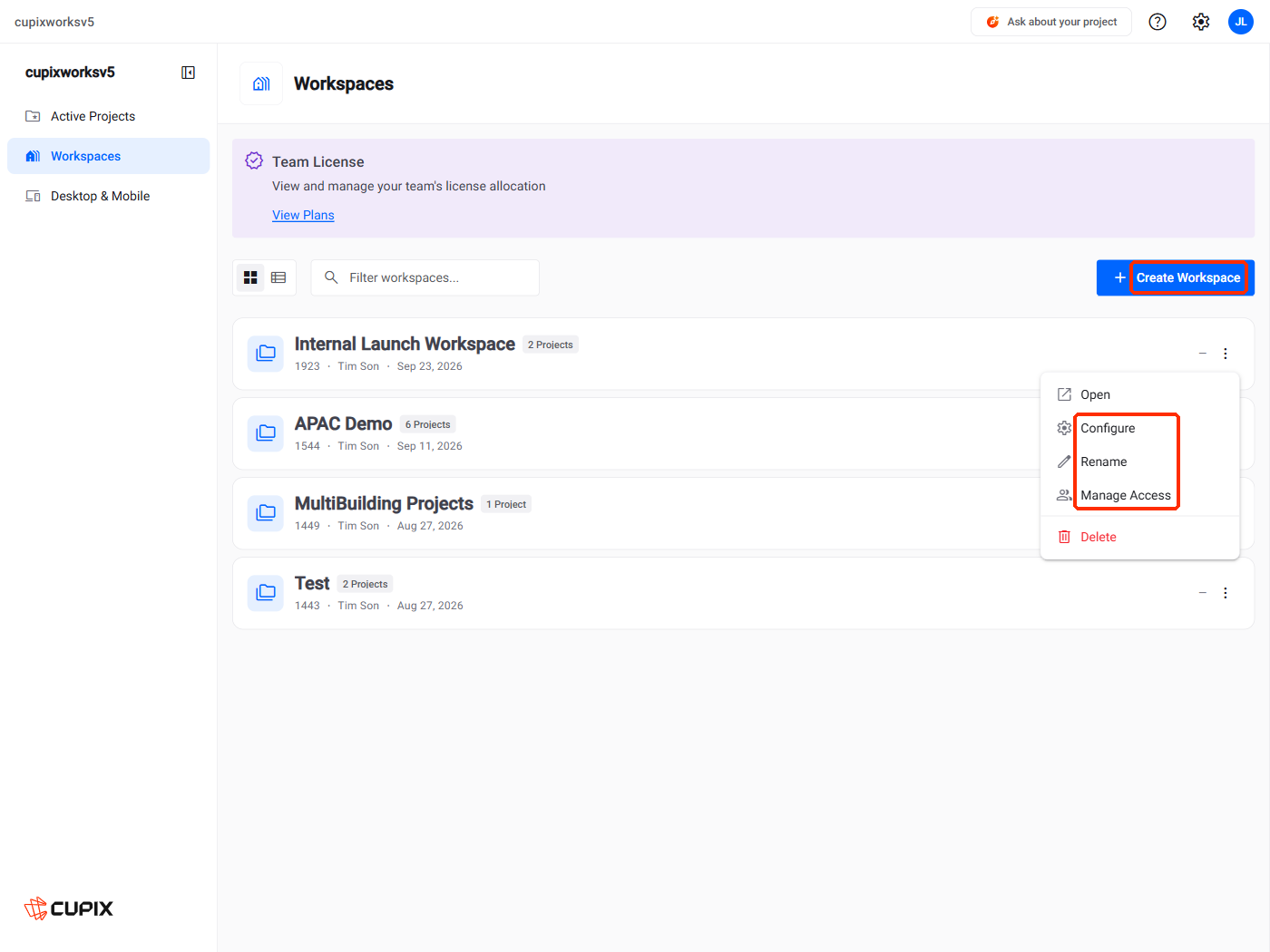Choose Open from the context menu
Image resolution: width=1270 pixels, height=952 pixels.
pyautogui.click(x=1139, y=394)
